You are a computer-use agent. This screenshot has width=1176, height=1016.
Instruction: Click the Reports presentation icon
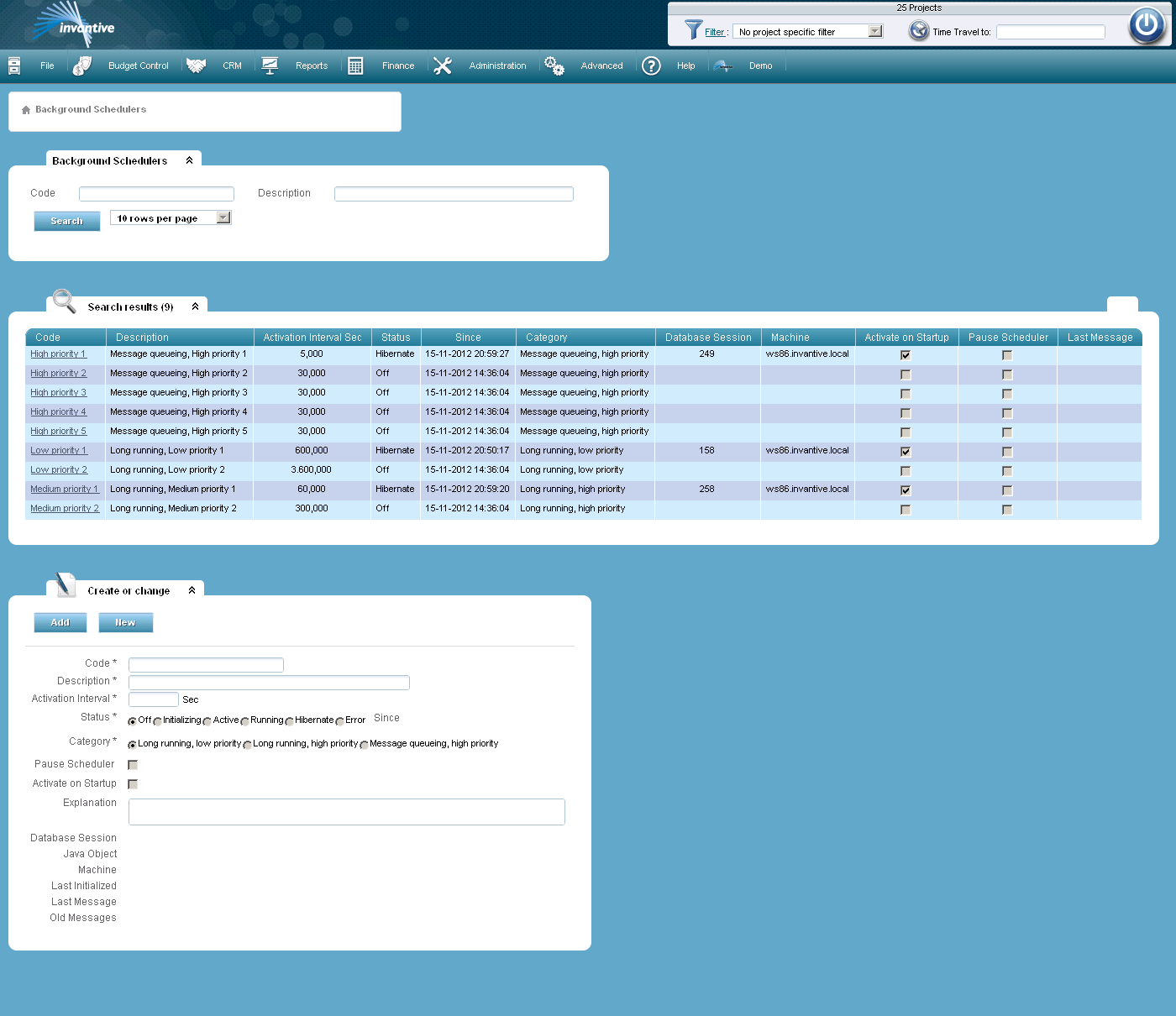coord(270,65)
